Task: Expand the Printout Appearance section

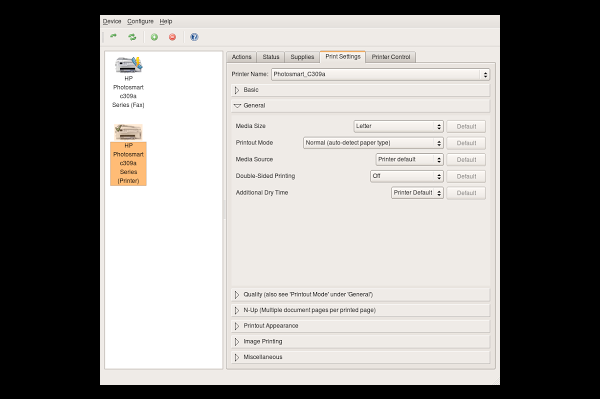Action: point(360,326)
